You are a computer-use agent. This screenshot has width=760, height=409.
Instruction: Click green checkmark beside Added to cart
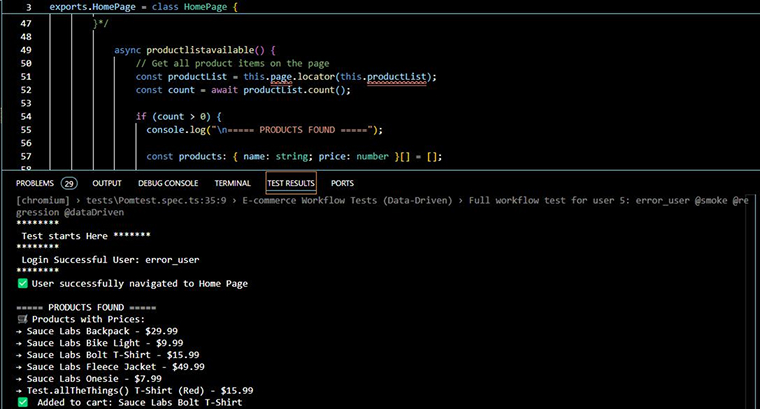click(x=23, y=402)
